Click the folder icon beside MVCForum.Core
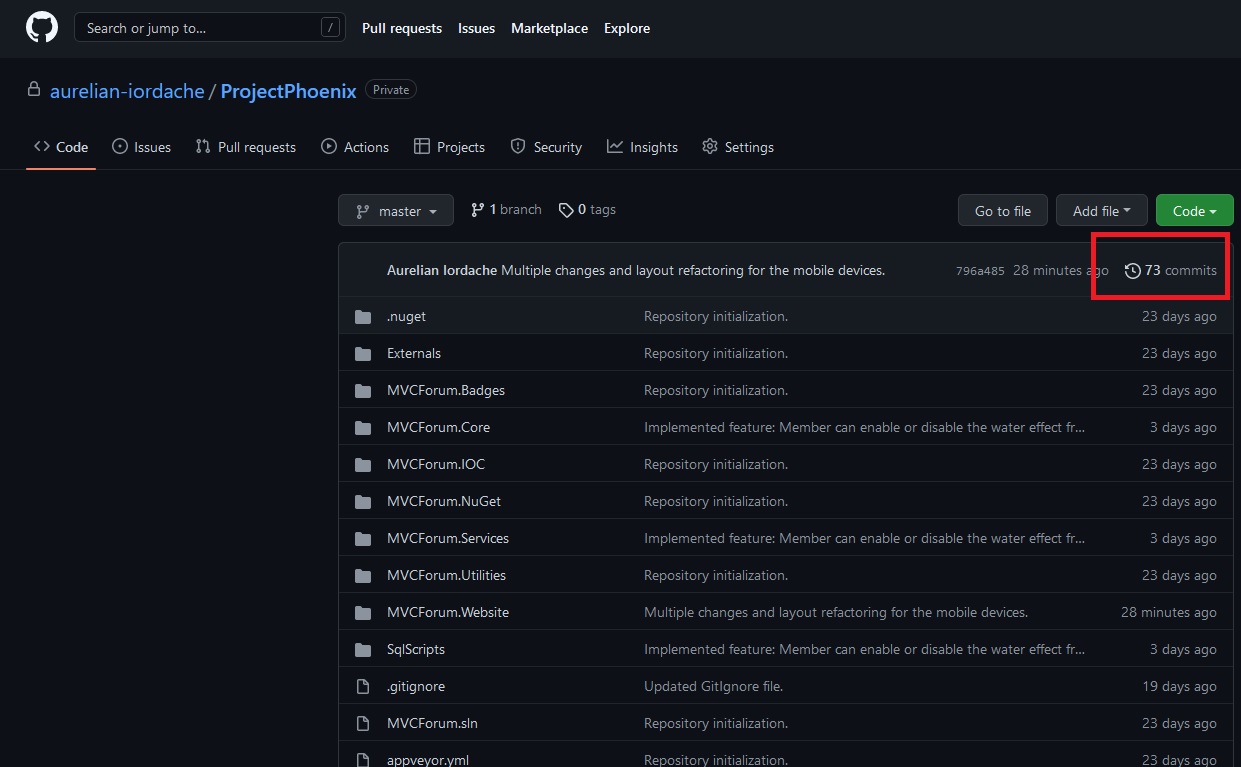This screenshot has height=767, width=1241. point(363,428)
